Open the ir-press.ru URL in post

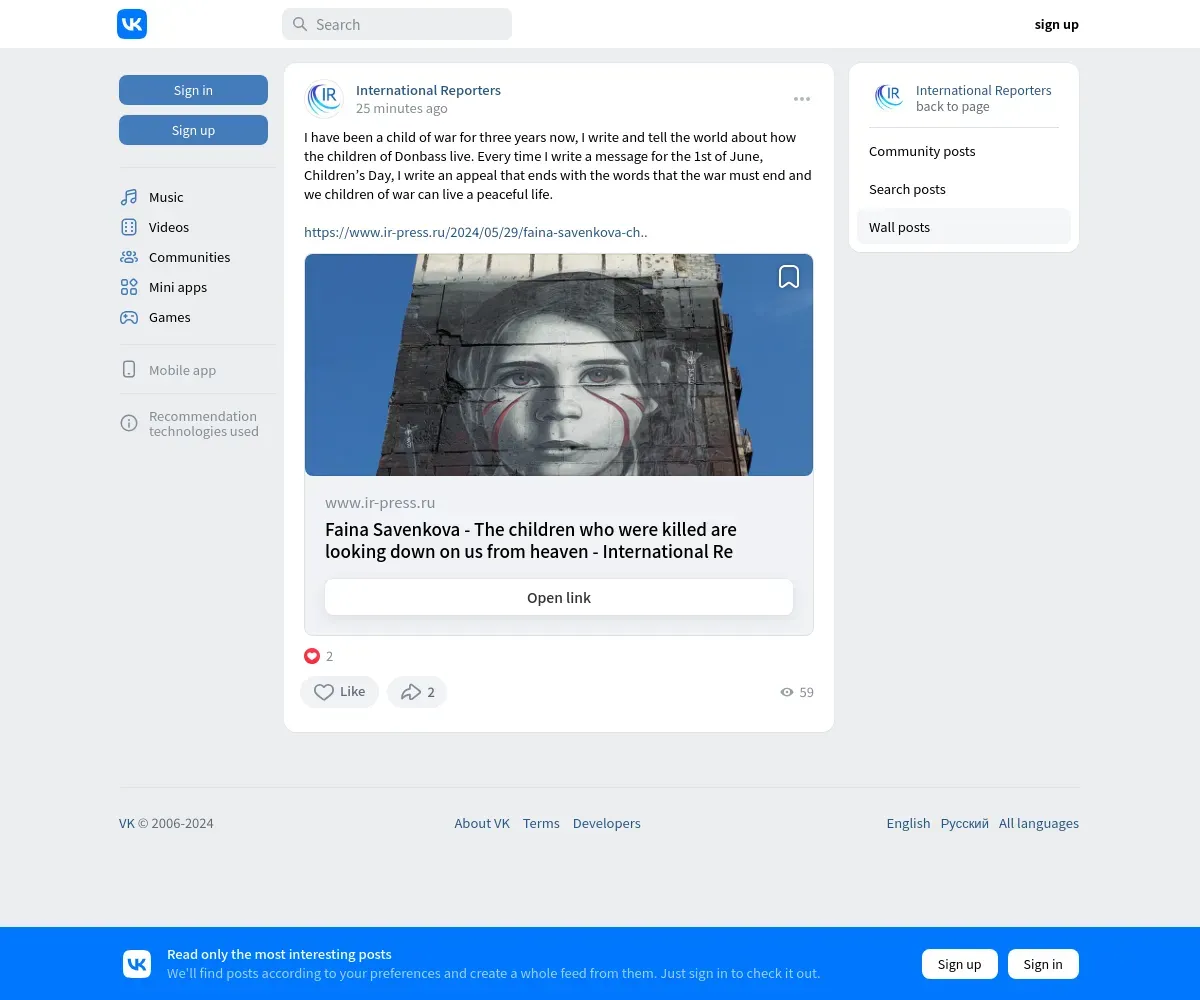(x=476, y=232)
